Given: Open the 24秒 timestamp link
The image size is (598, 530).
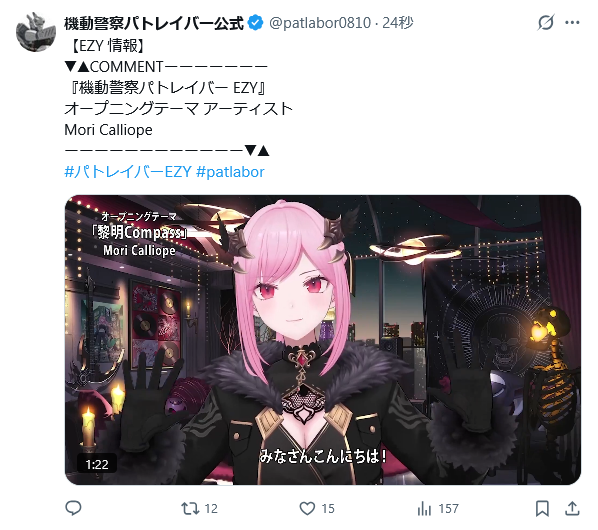Looking at the screenshot, I should click(398, 23).
